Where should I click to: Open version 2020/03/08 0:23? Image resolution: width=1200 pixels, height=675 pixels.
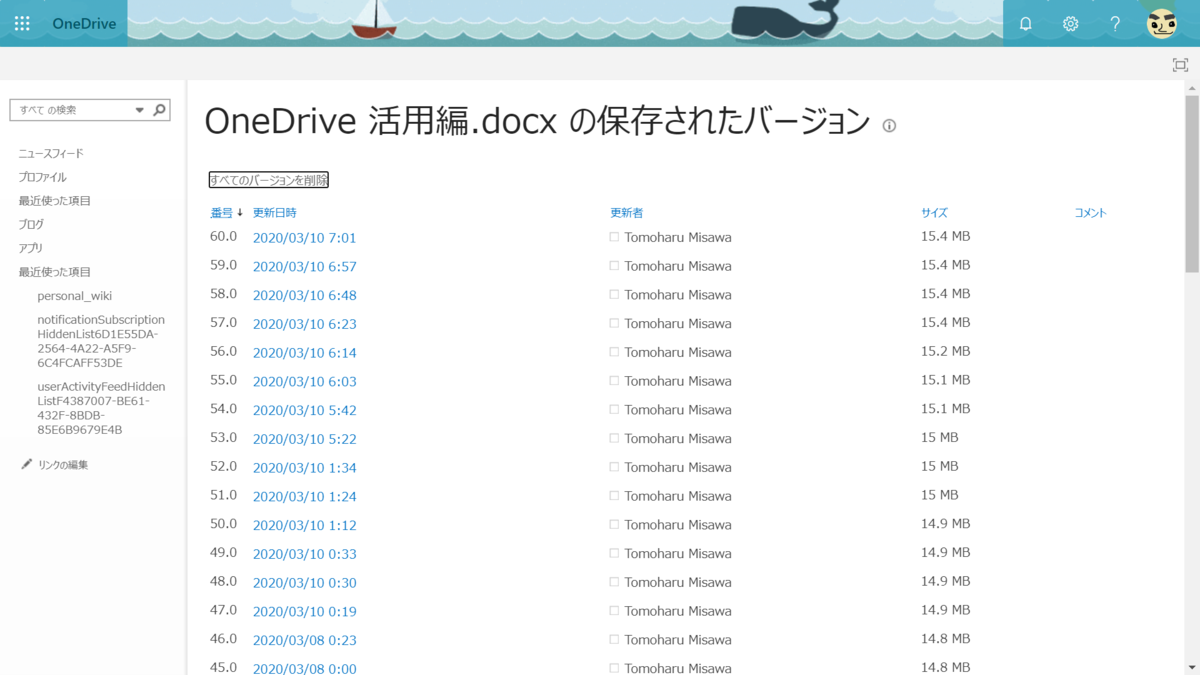pyautogui.click(x=304, y=640)
